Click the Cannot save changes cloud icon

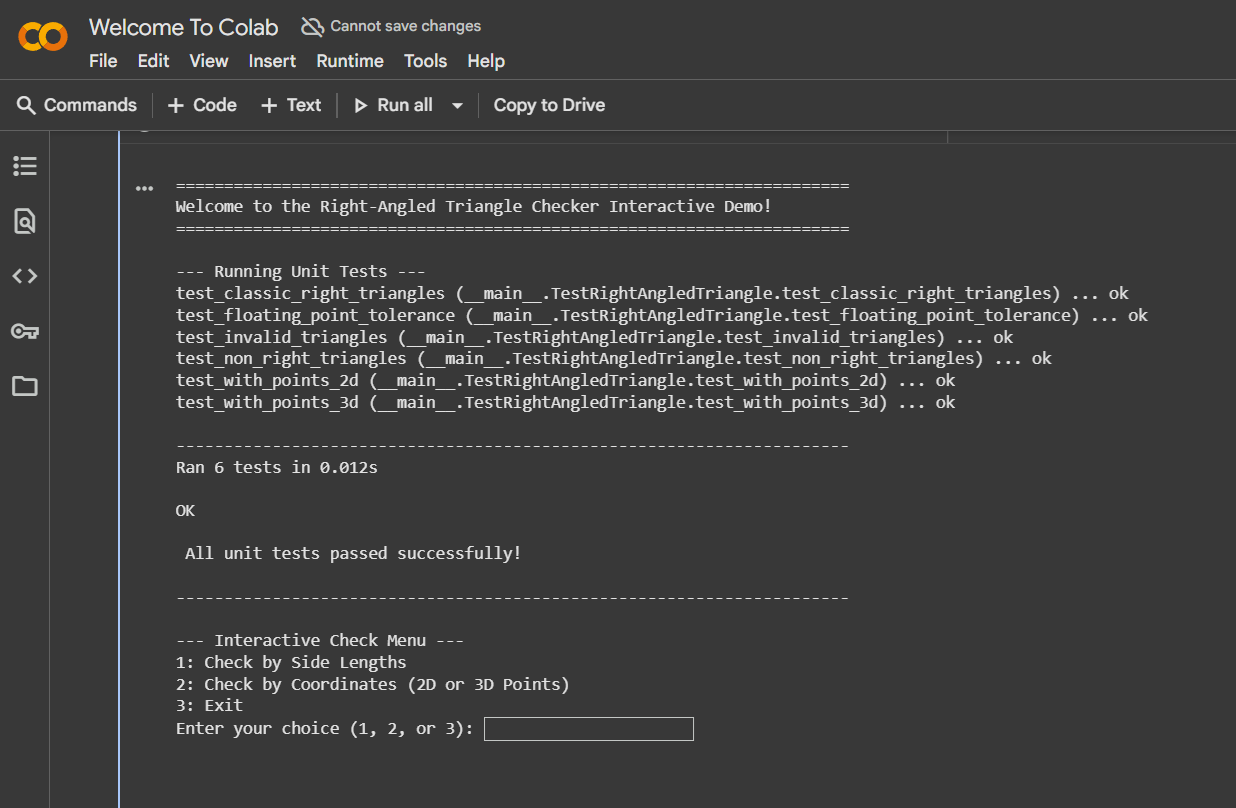click(313, 27)
